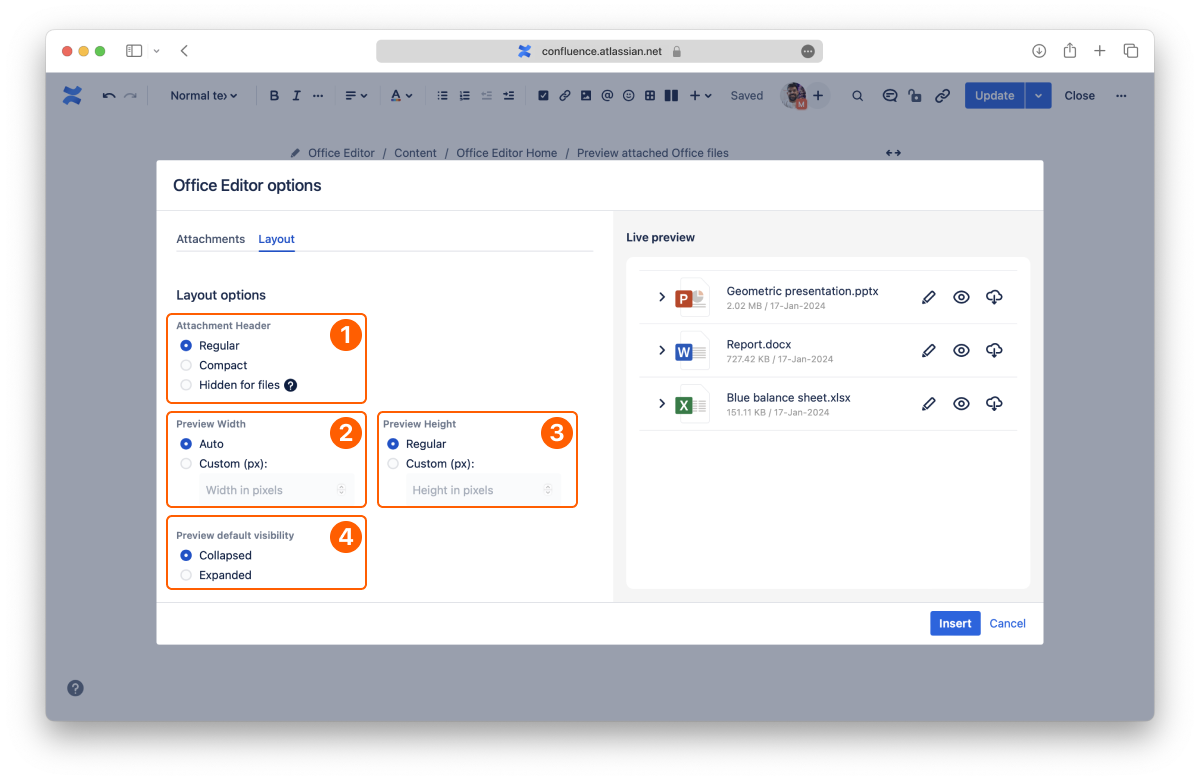Expand the Report.docx row chevron
1200x780 pixels.
click(x=662, y=350)
